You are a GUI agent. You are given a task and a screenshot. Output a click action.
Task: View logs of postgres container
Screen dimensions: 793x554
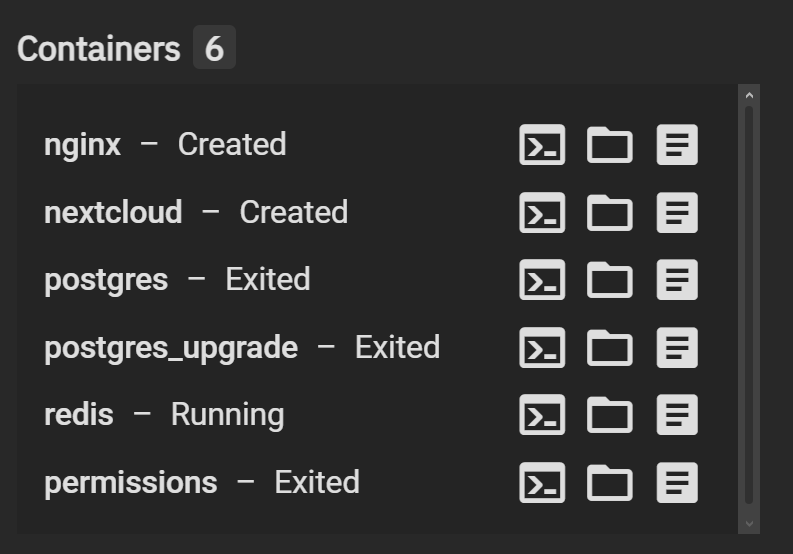tap(677, 280)
